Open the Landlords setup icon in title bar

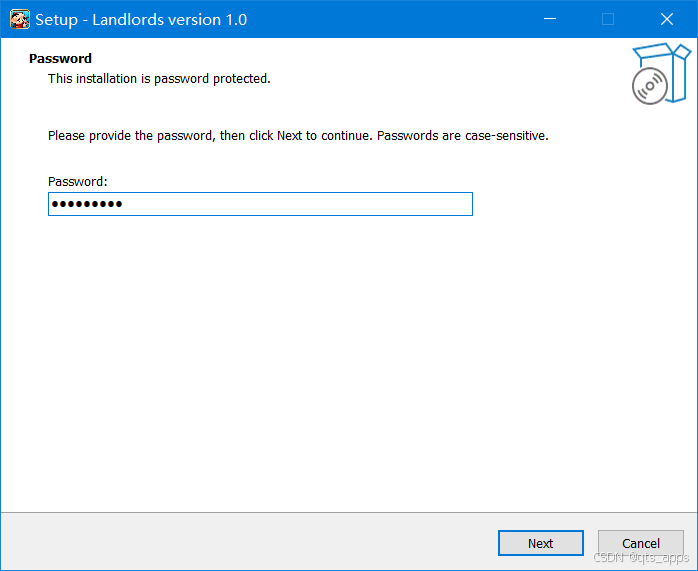point(20,19)
